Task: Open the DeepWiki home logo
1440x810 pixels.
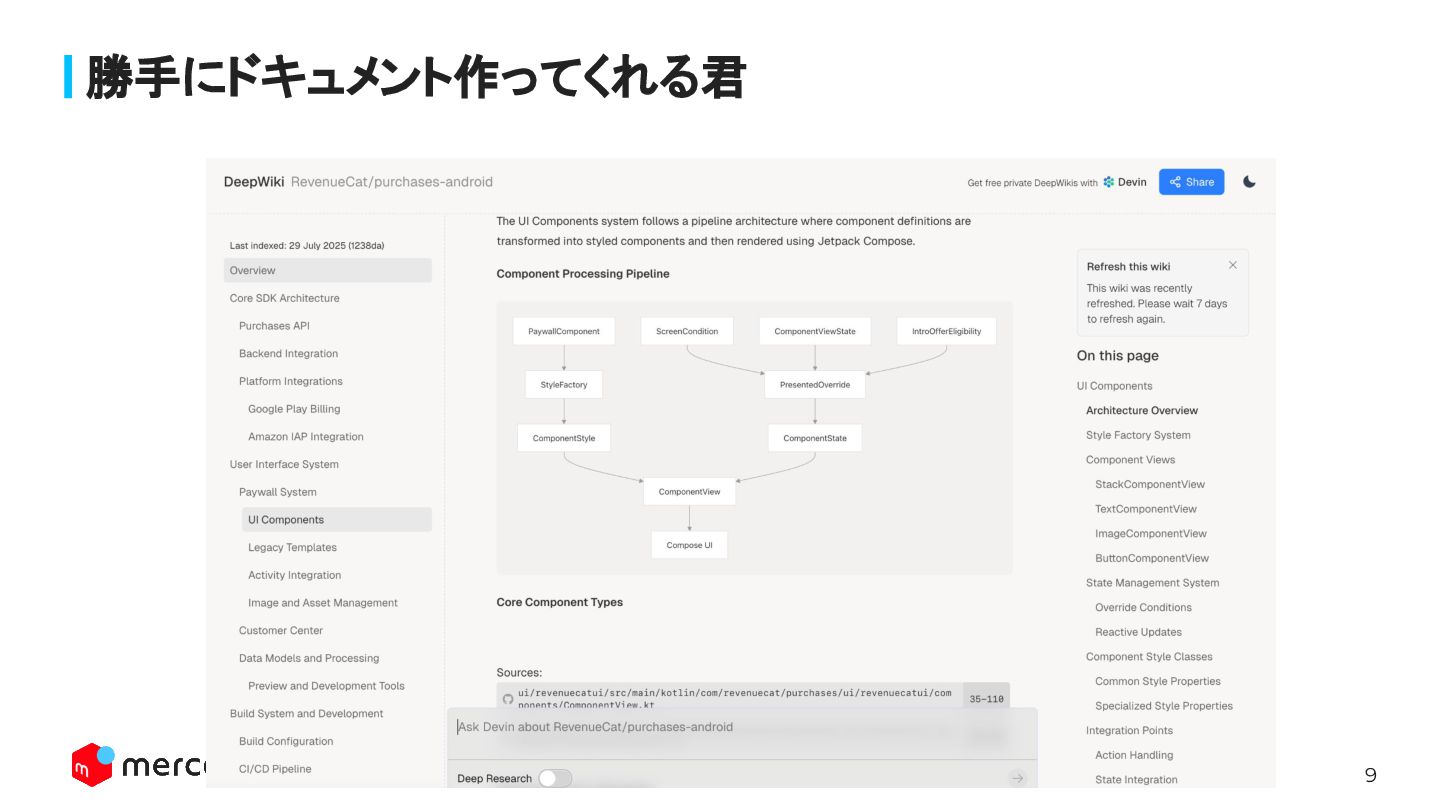Action: point(254,182)
